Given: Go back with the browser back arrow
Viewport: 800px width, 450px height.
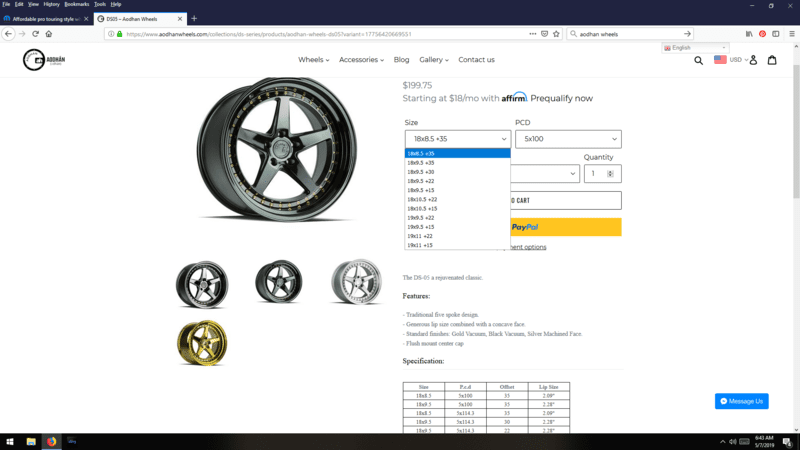Looking at the screenshot, I should tap(8, 34).
